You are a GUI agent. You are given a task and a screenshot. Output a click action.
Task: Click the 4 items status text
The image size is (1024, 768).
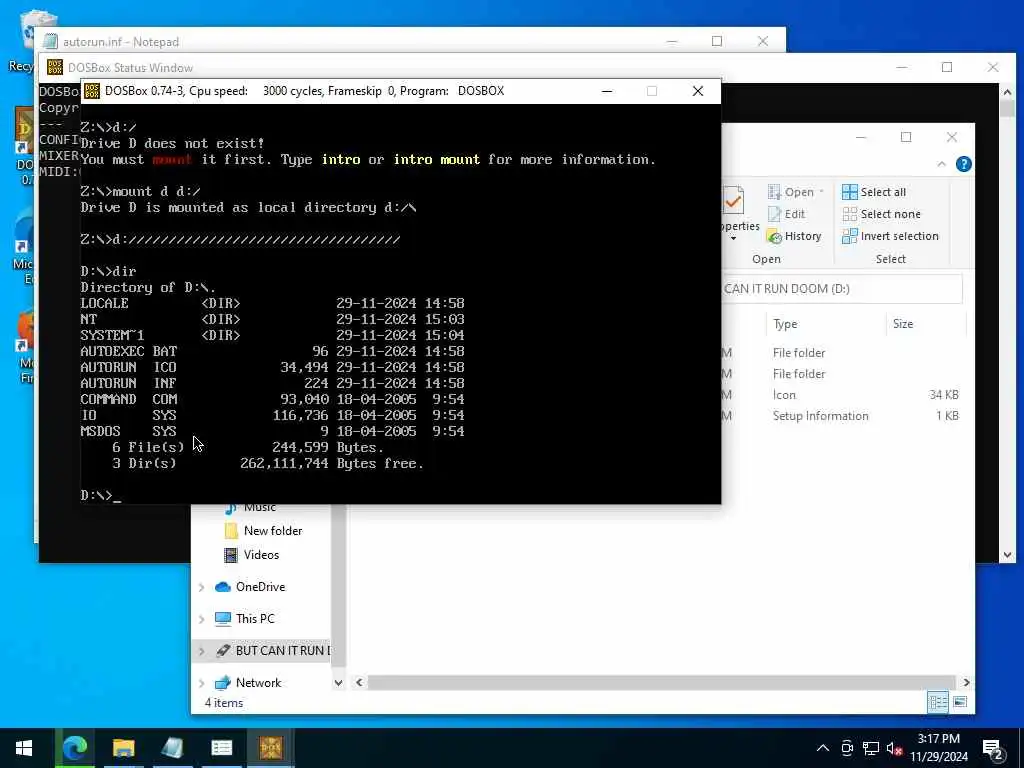223,703
